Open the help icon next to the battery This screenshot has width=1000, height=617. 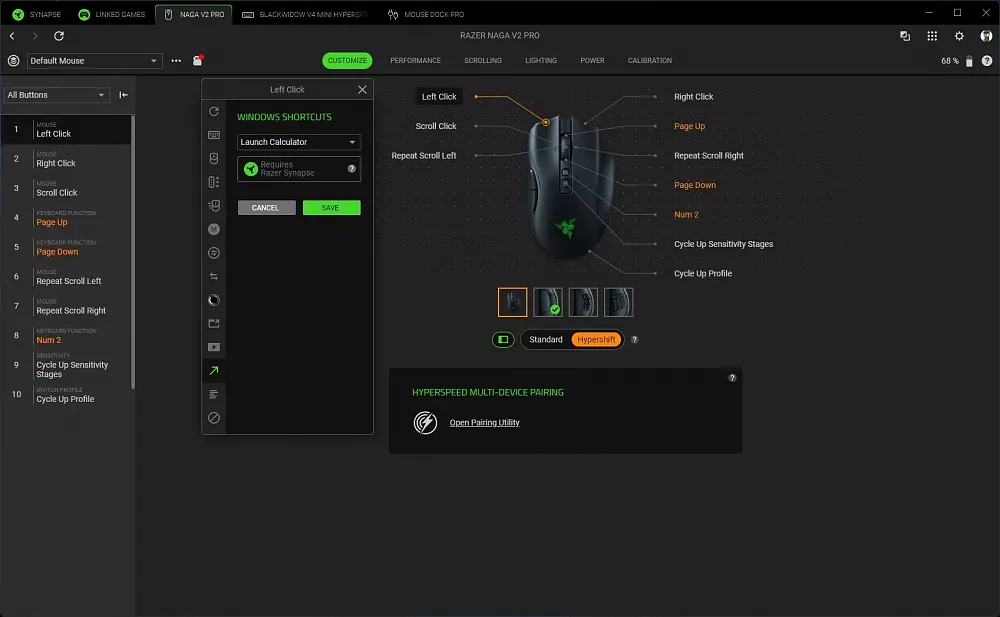pyautogui.click(x=987, y=61)
